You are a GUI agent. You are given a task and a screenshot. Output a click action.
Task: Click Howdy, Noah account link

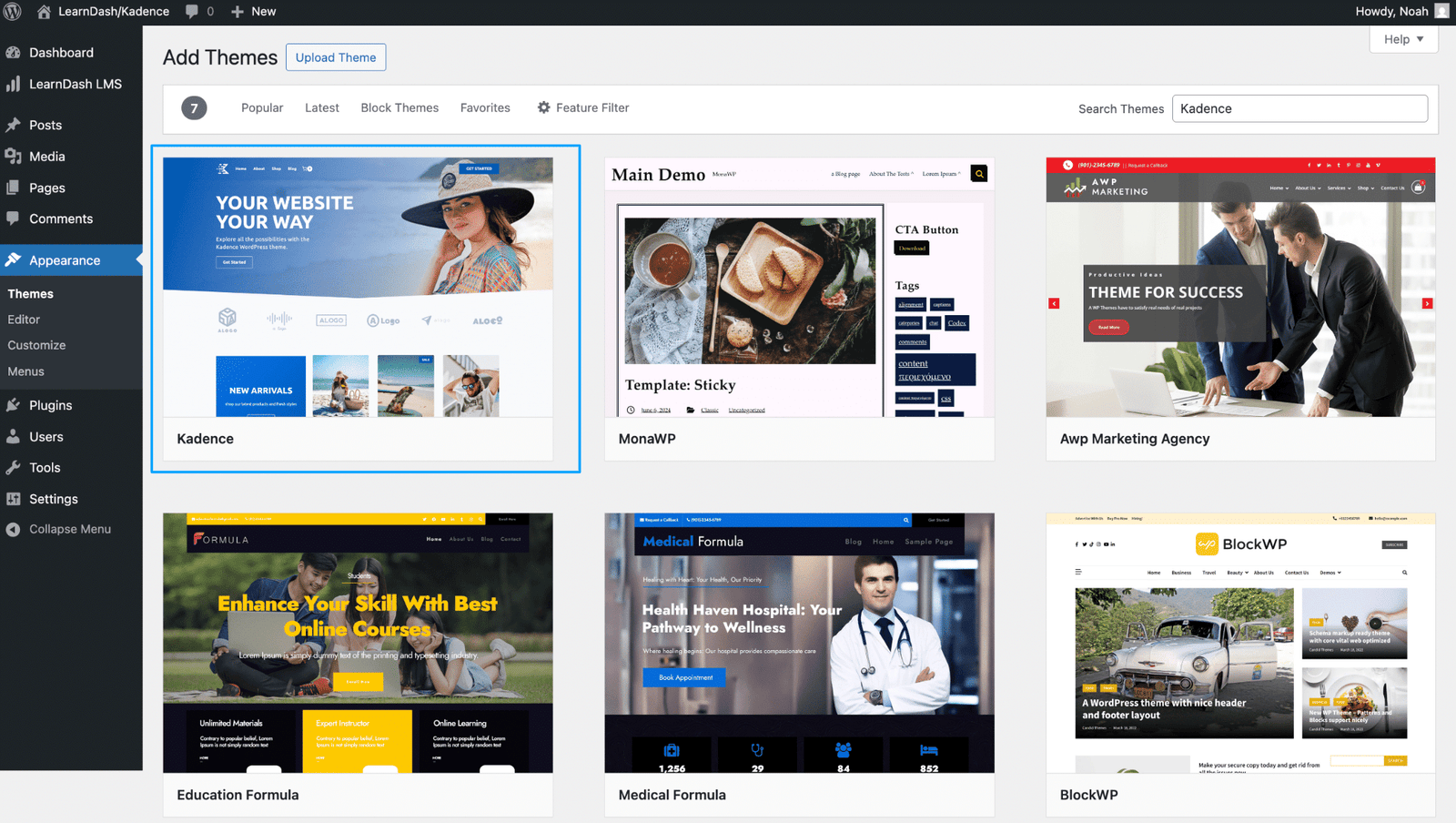(x=1391, y=12)
